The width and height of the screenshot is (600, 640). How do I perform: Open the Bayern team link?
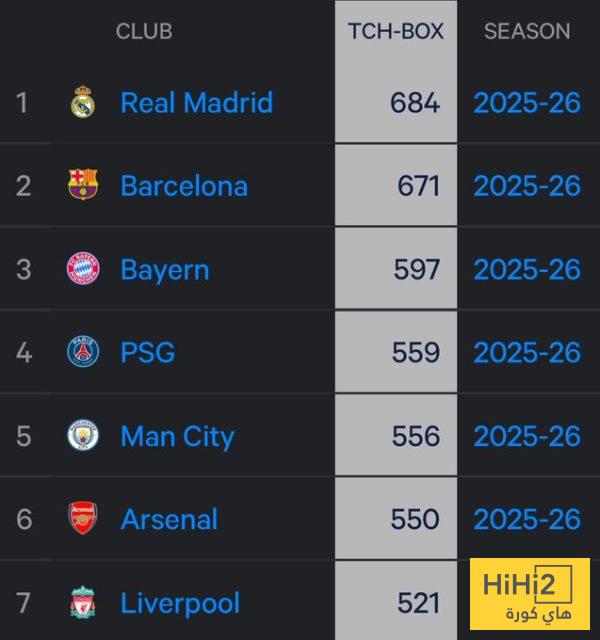click(165, 269)
